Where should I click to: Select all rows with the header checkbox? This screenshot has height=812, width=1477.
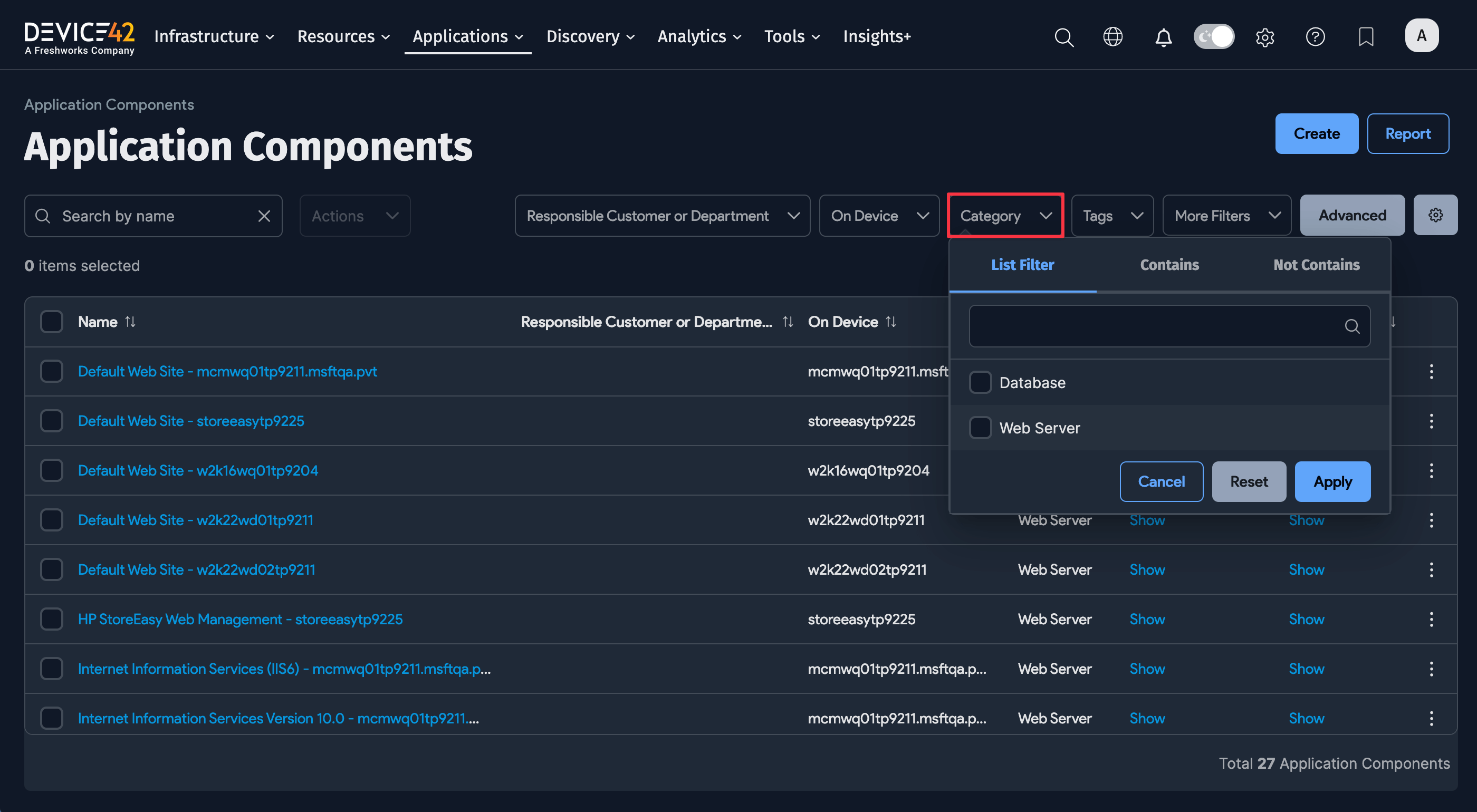click(x=52, y=322)
